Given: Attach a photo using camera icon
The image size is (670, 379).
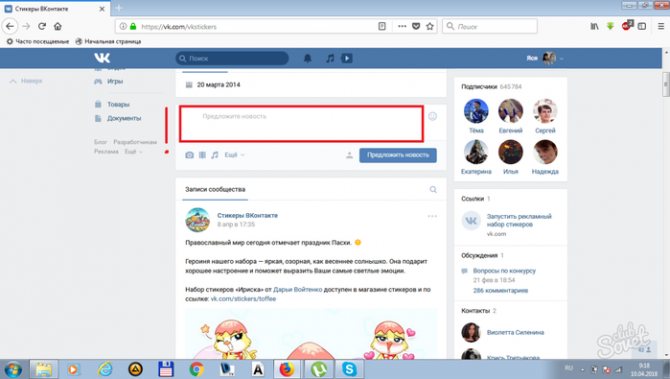Looking at the screenshot, I should [x=189, y=155].
